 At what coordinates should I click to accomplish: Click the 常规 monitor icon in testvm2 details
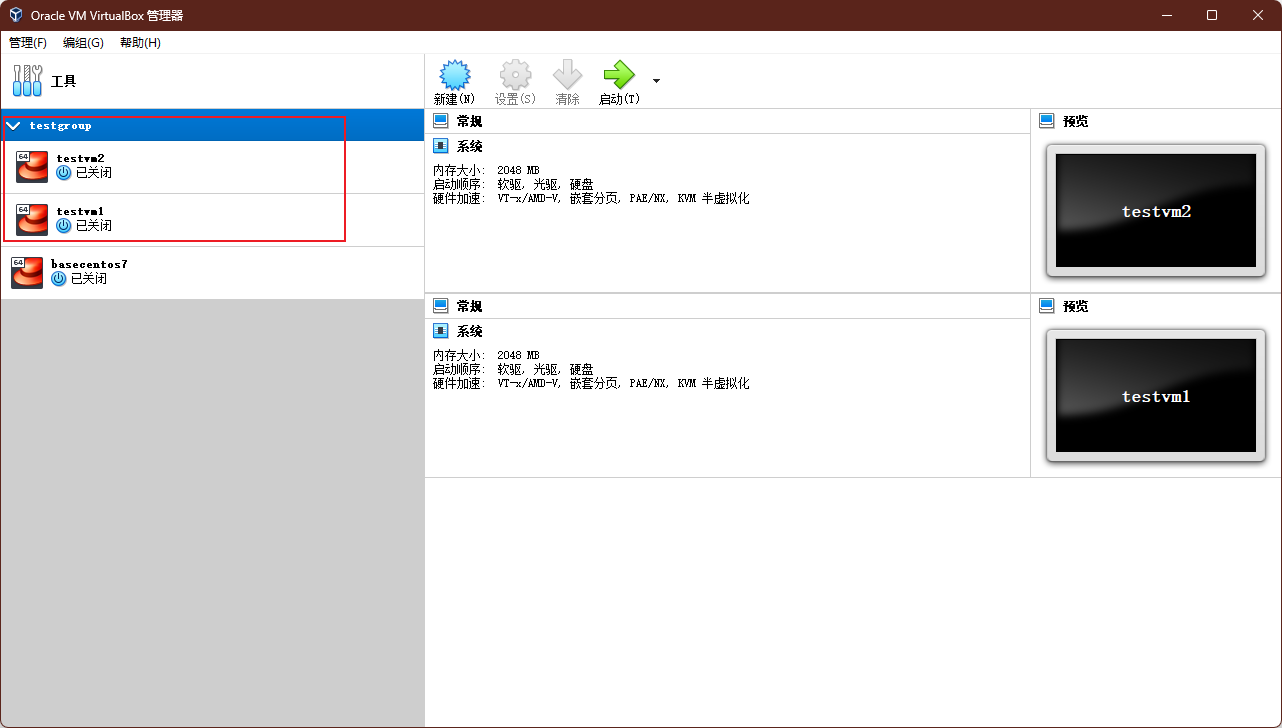(440, 121)
